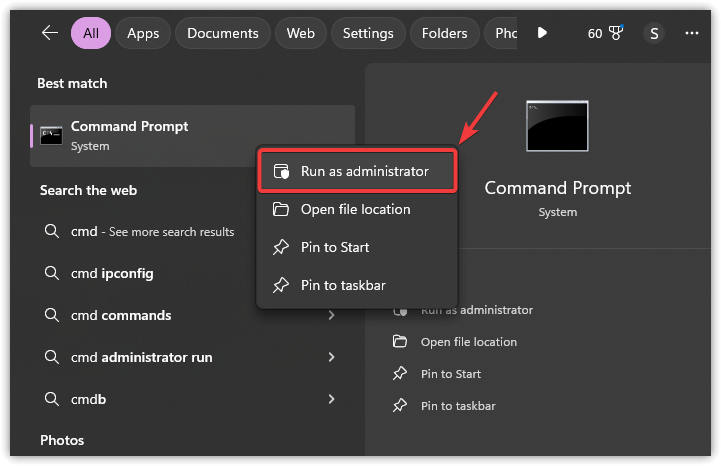Click the rewards trophy points icon
The image size is (721, 466).
[617, 33]
